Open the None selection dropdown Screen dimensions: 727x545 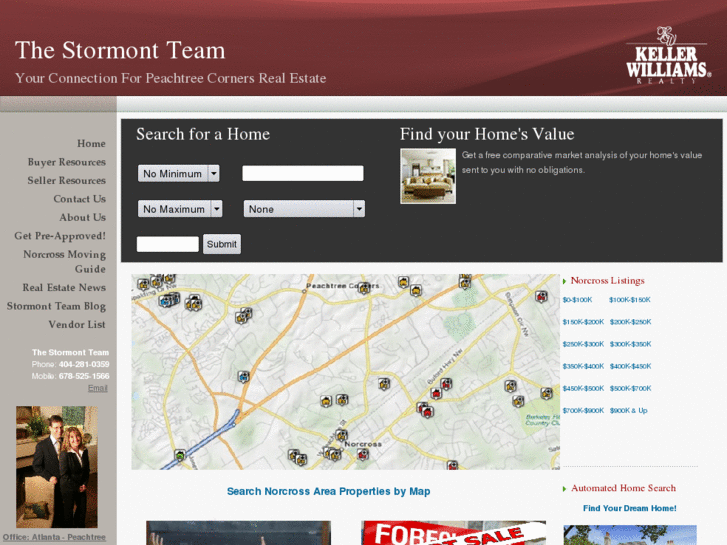(x=304, y=209)
